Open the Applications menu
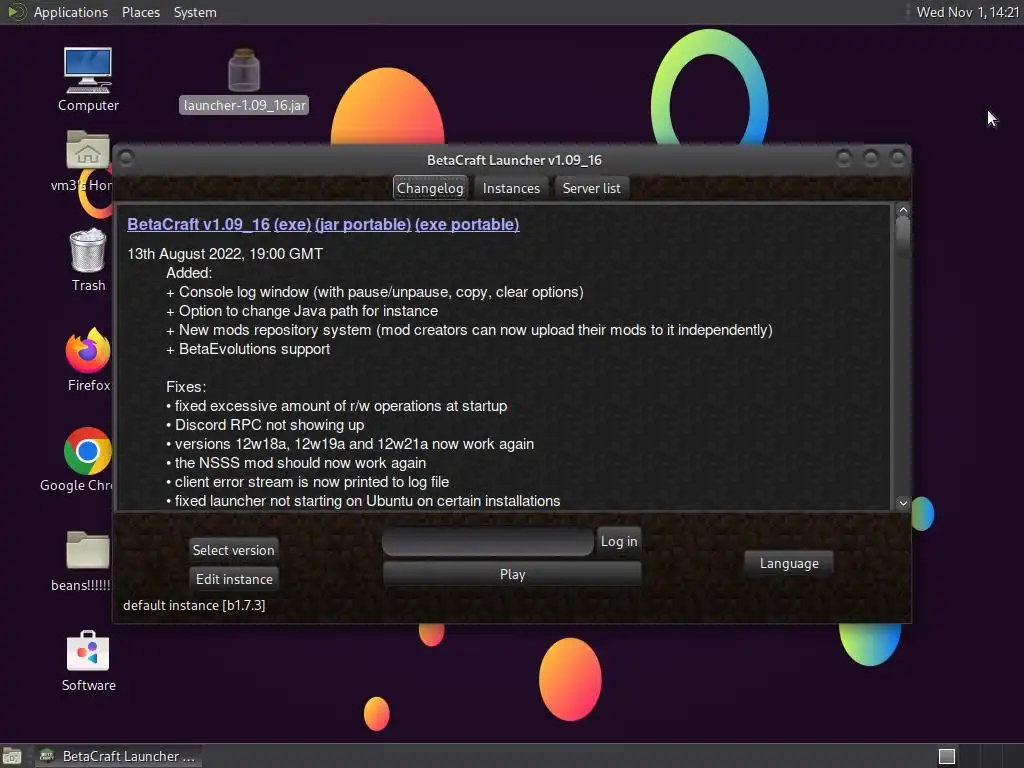The image size is (1024, 768). coord(71,12)
